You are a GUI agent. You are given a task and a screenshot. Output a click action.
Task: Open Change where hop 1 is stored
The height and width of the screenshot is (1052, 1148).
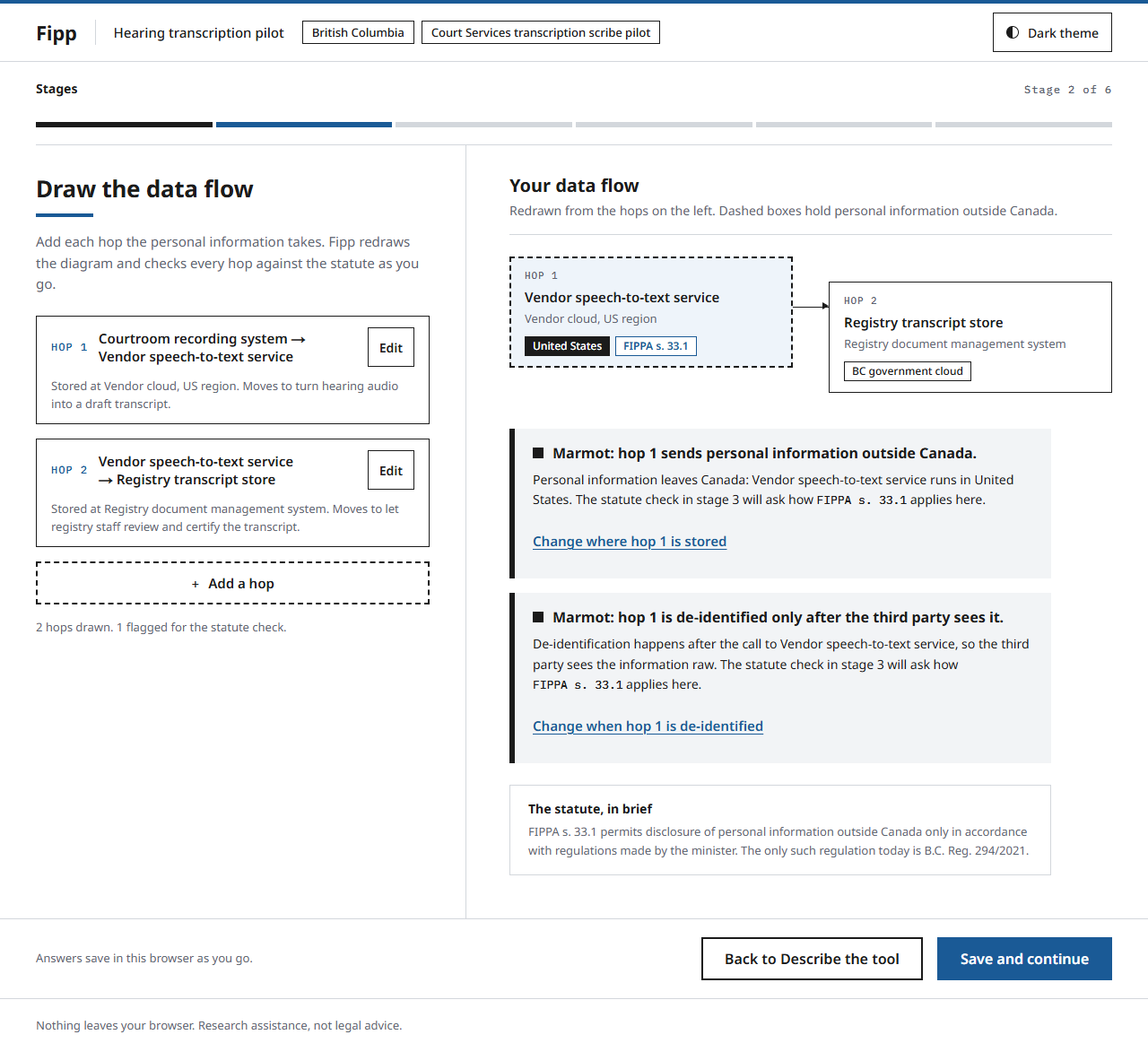coord(630,542)
